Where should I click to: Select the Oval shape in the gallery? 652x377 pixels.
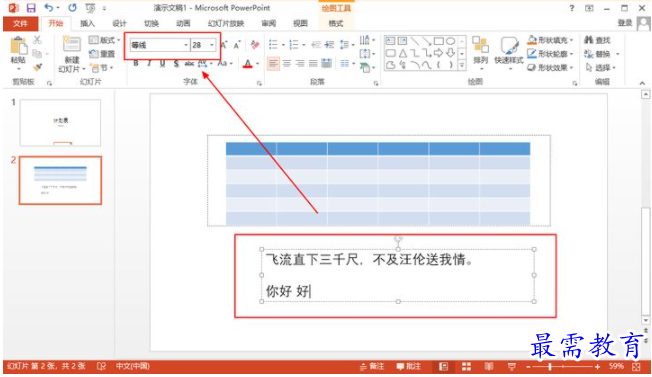(450, 41)
